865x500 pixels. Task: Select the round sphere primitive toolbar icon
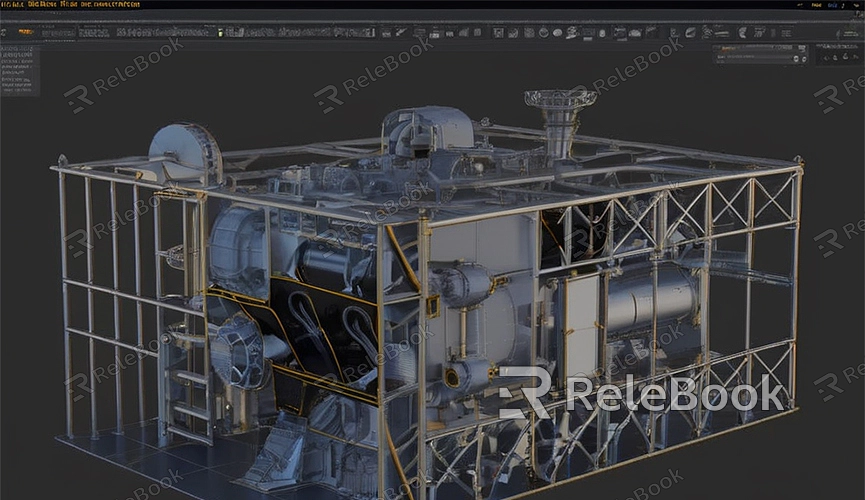544,33
